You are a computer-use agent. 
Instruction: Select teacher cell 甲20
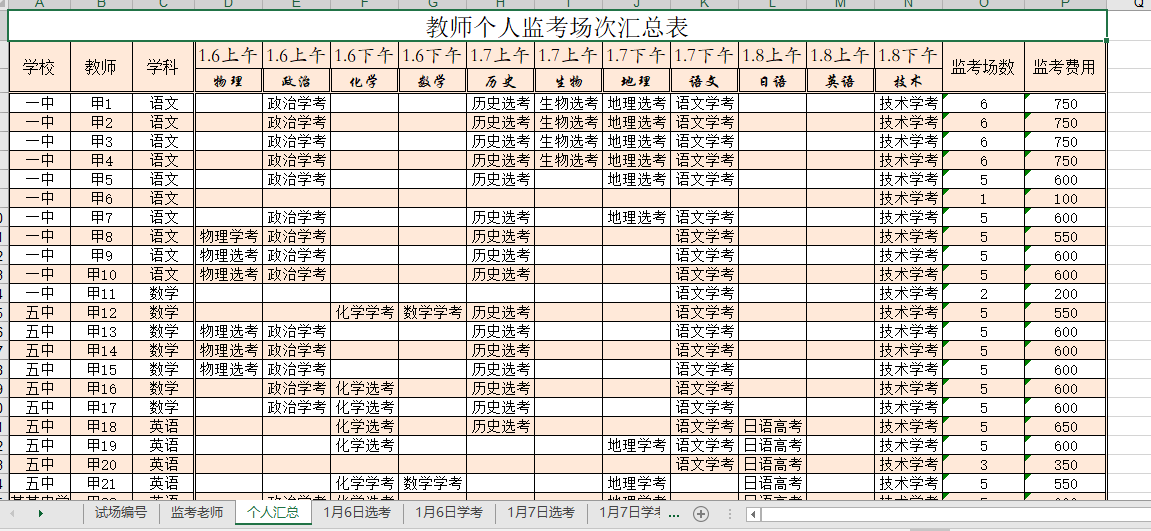(x=101, y=465)
